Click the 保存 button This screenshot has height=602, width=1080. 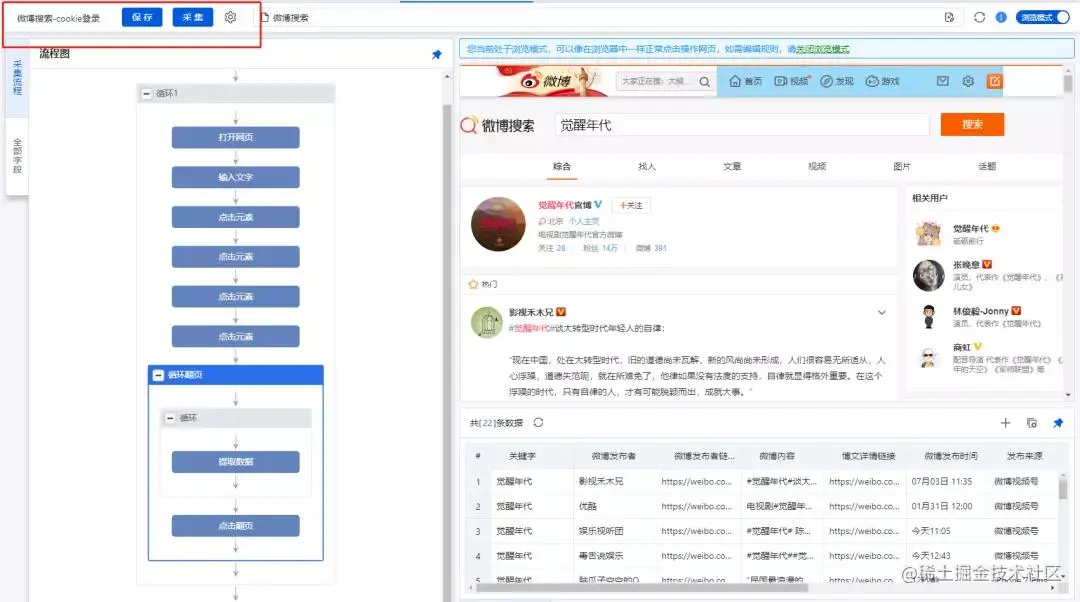click(x=142, y=17)
